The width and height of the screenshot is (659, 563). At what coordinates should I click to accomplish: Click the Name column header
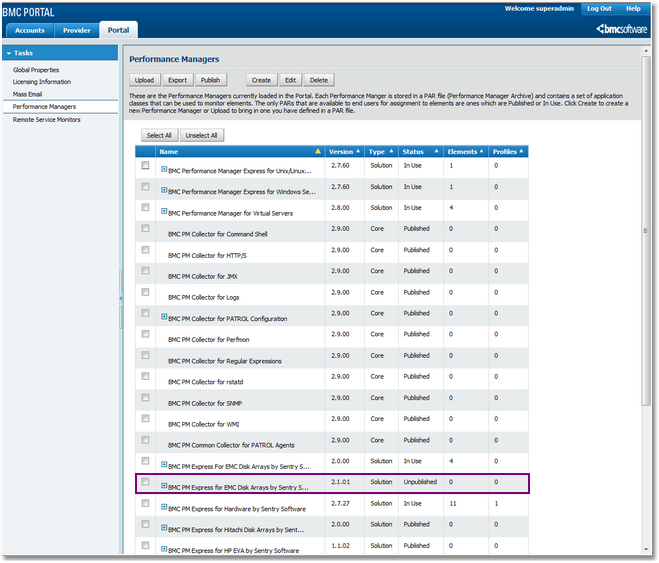[x=240, y=151]
